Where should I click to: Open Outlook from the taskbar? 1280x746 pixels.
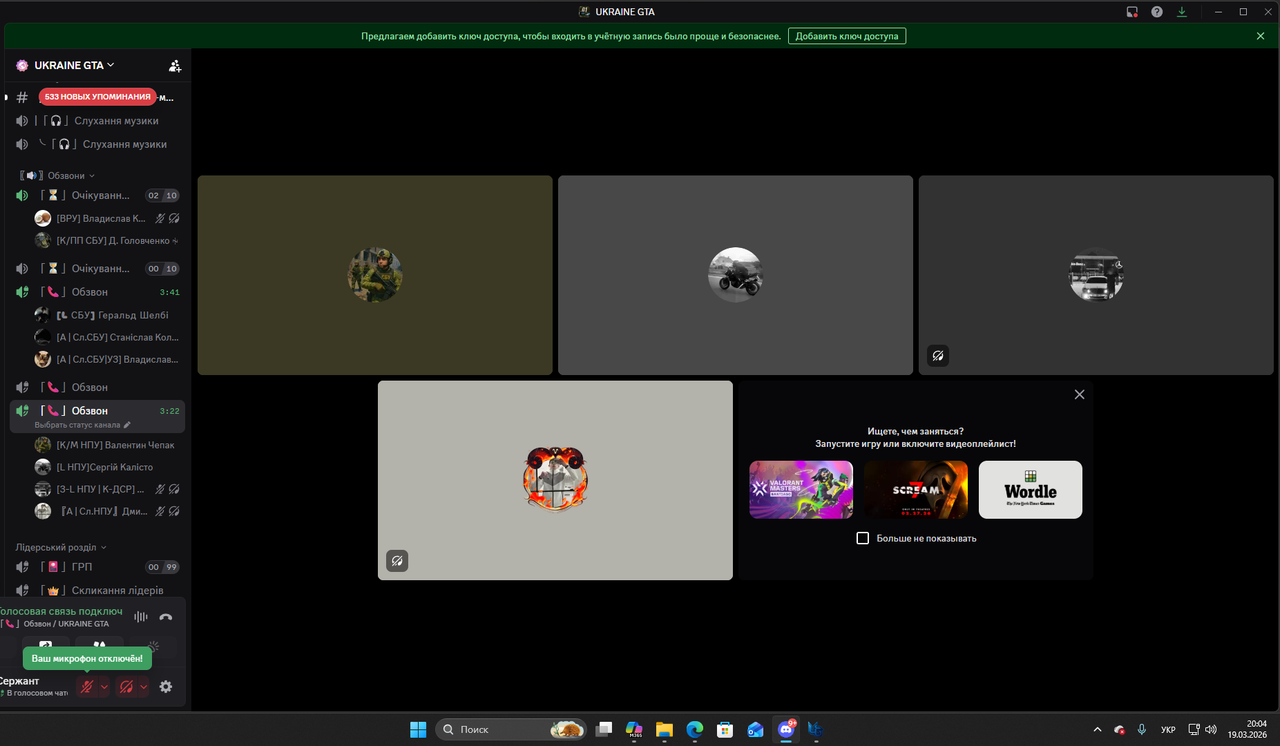point(755,730)
